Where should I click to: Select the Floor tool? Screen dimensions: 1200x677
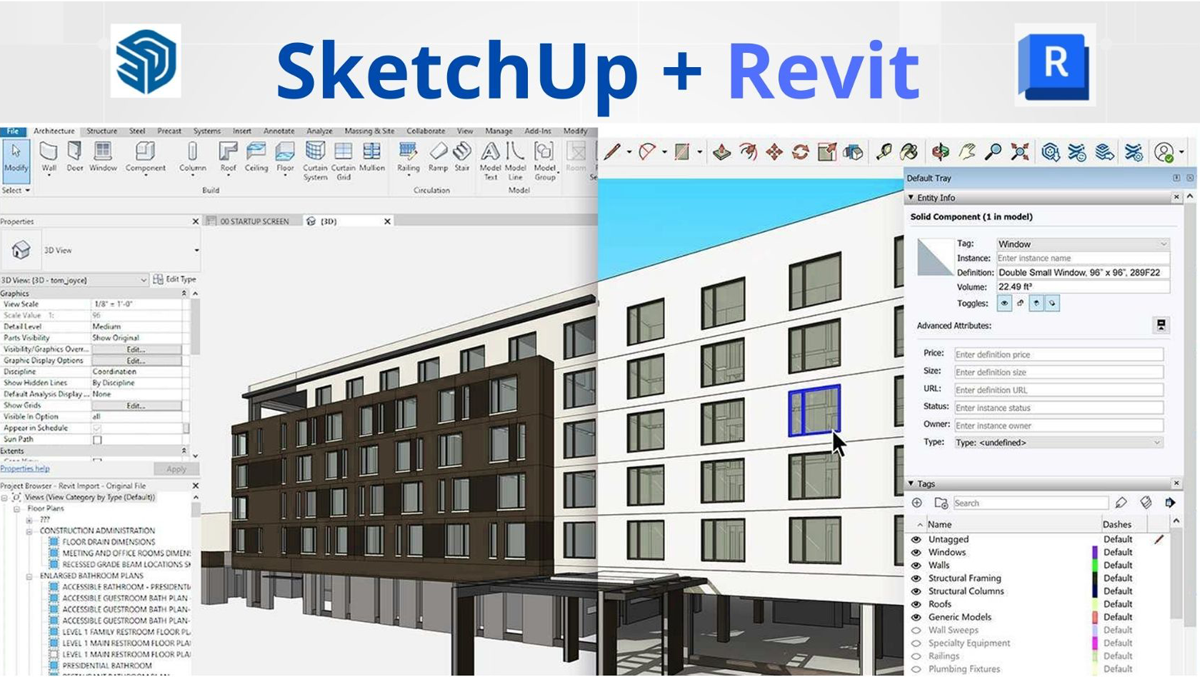(285, 156)
